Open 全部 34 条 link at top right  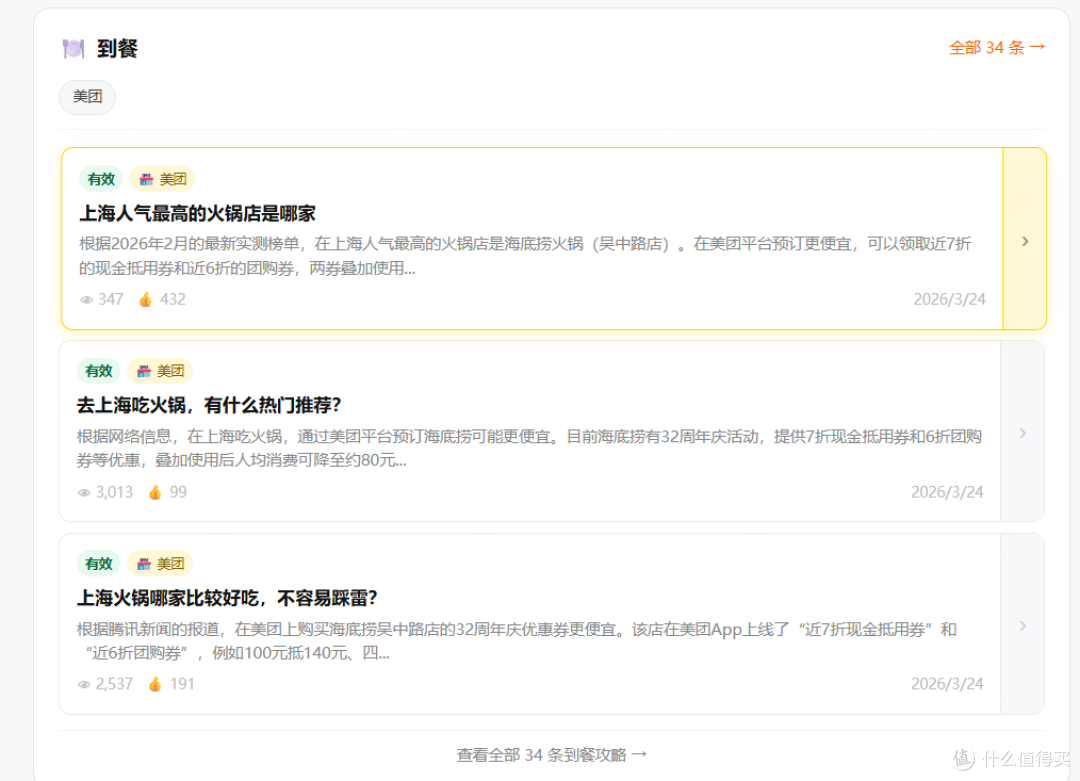997,48
